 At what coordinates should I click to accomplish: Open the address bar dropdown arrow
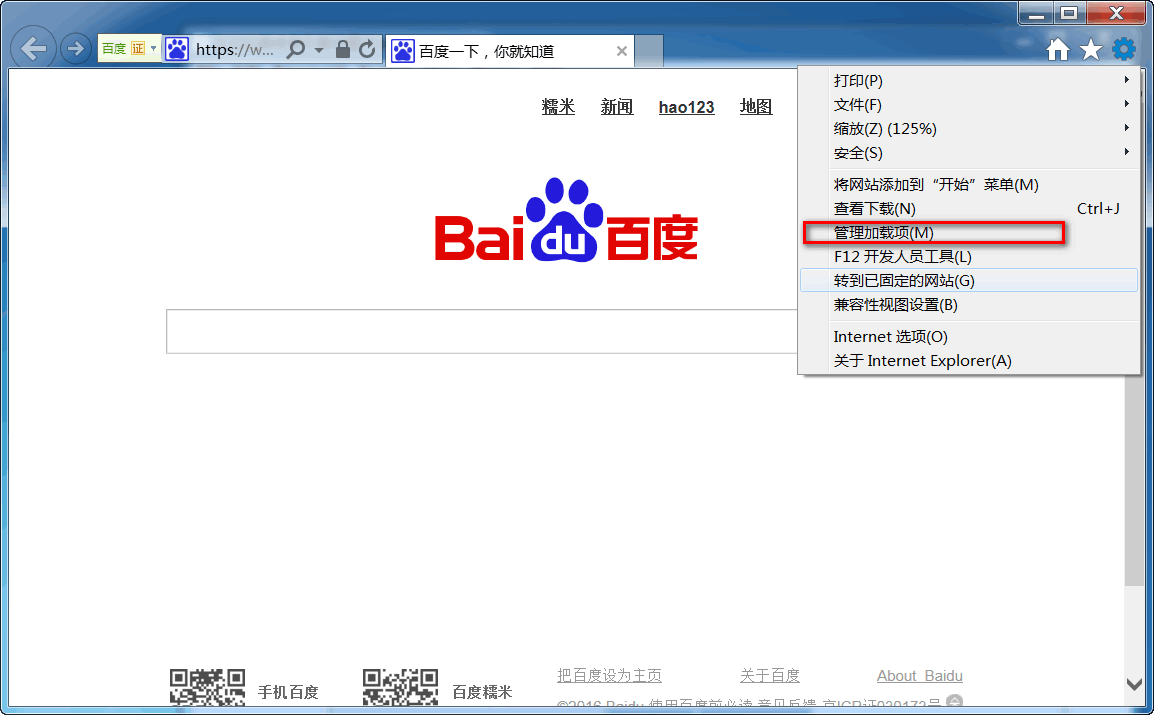click(x=319, y=50)
